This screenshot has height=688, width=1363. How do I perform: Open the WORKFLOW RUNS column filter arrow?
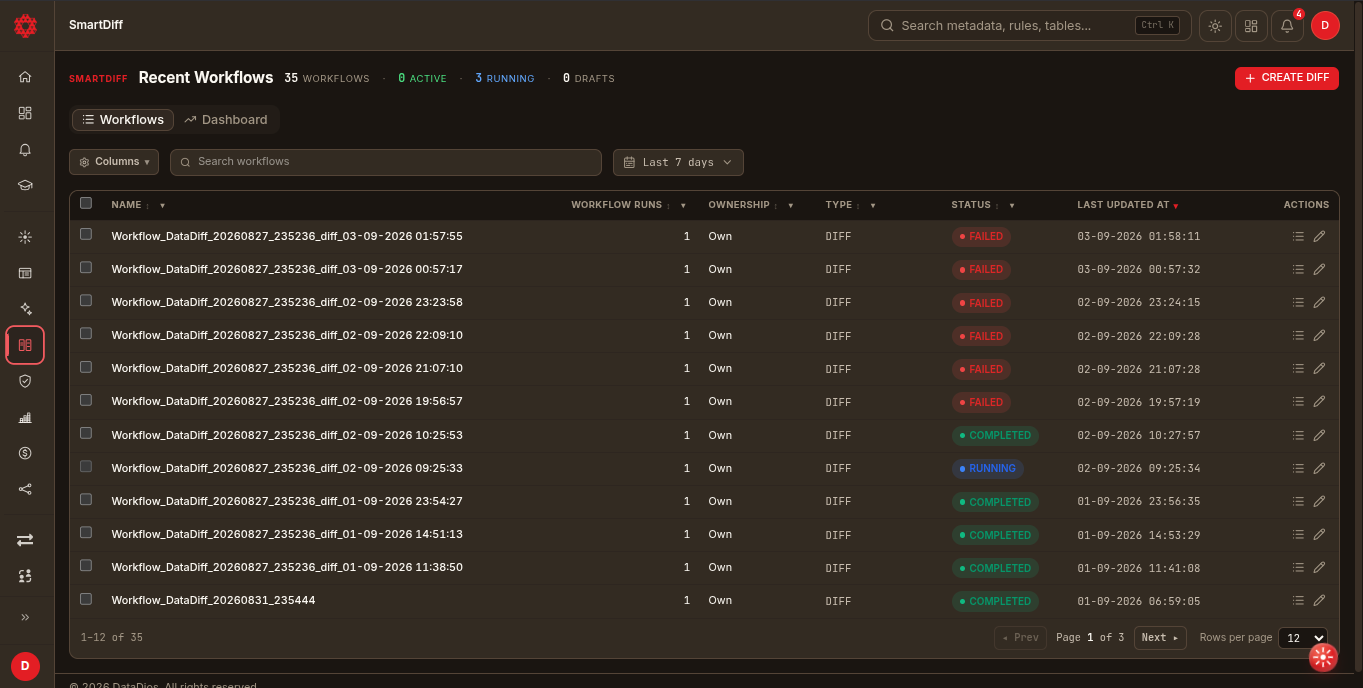coord(683,205)
